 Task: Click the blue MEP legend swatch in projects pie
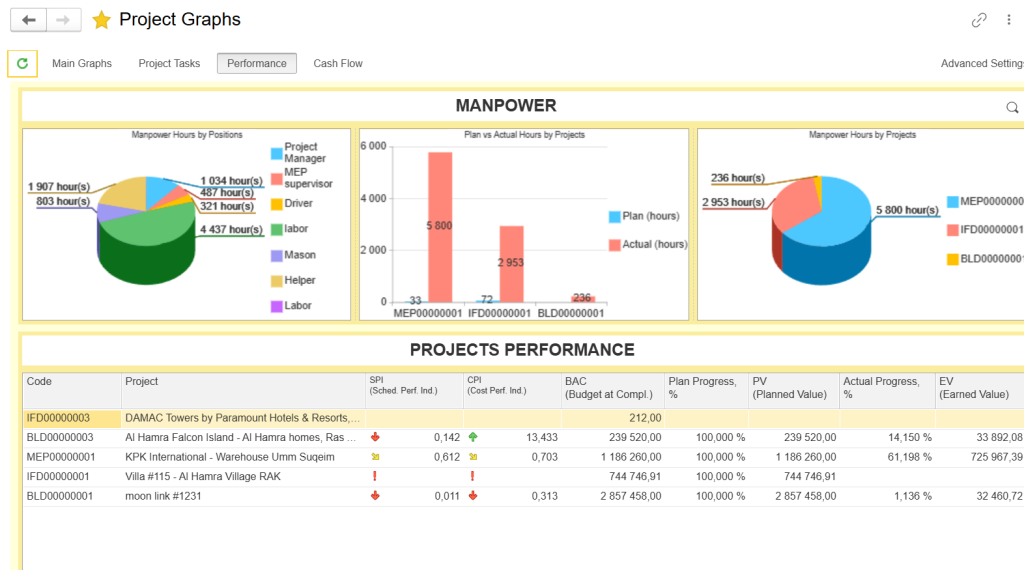point(953,202)
